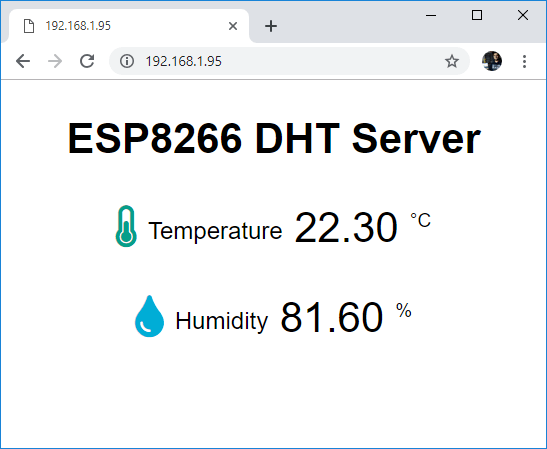Viewport: 547px width, 449px height.
Task: Click the page icon on the tab
Action: [29, 26]
